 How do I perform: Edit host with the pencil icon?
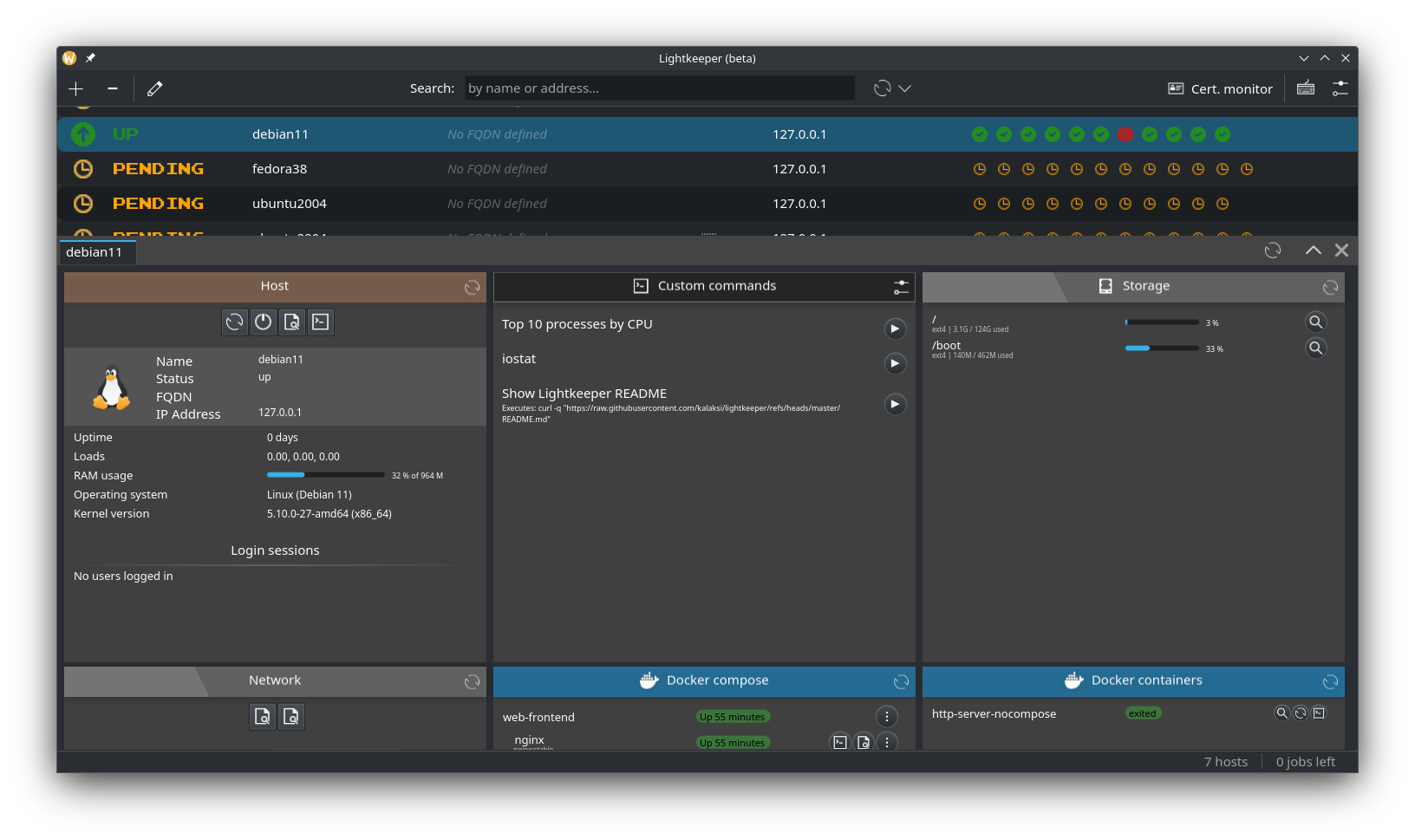point(155,88)
